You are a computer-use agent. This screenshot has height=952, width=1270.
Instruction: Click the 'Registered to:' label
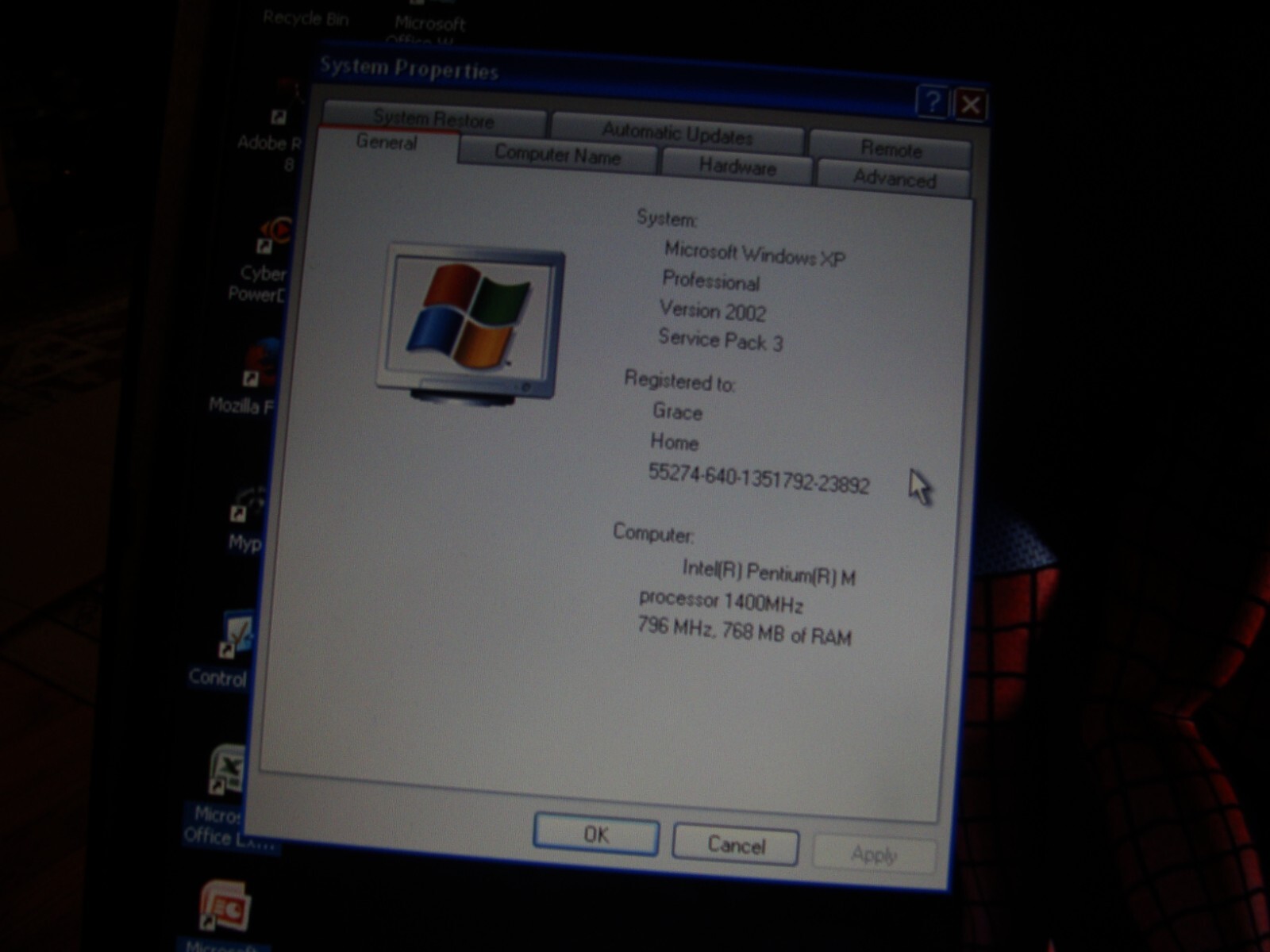(679, 381)
